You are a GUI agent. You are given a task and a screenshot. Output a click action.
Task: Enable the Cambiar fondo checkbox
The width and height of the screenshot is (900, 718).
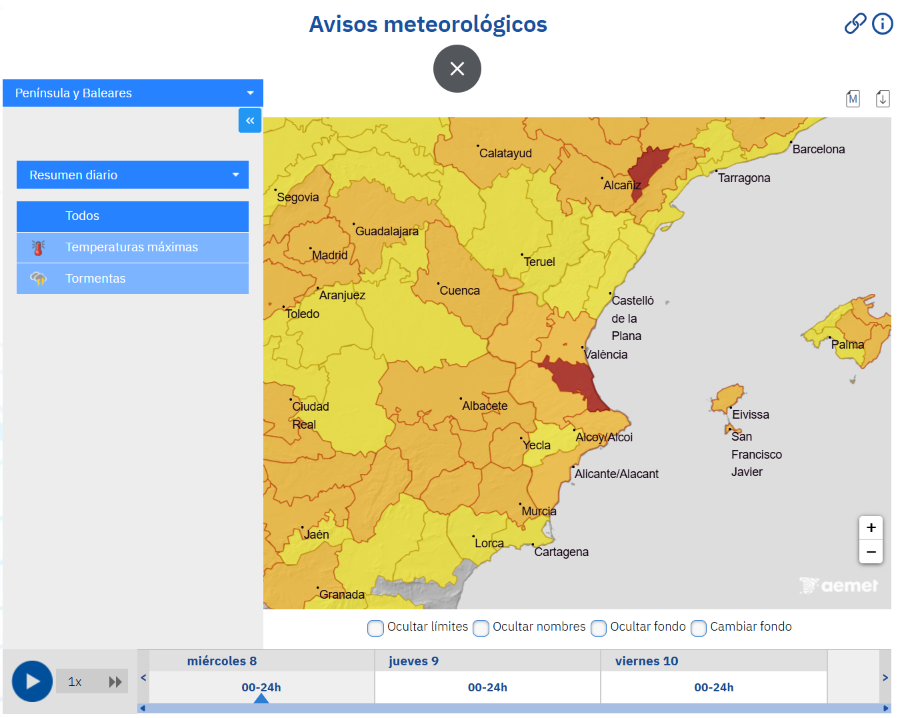(699, 628)
